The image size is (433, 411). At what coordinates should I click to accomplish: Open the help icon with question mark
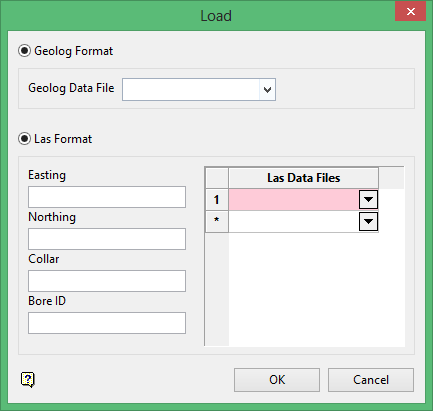click(x=28, y=379)
